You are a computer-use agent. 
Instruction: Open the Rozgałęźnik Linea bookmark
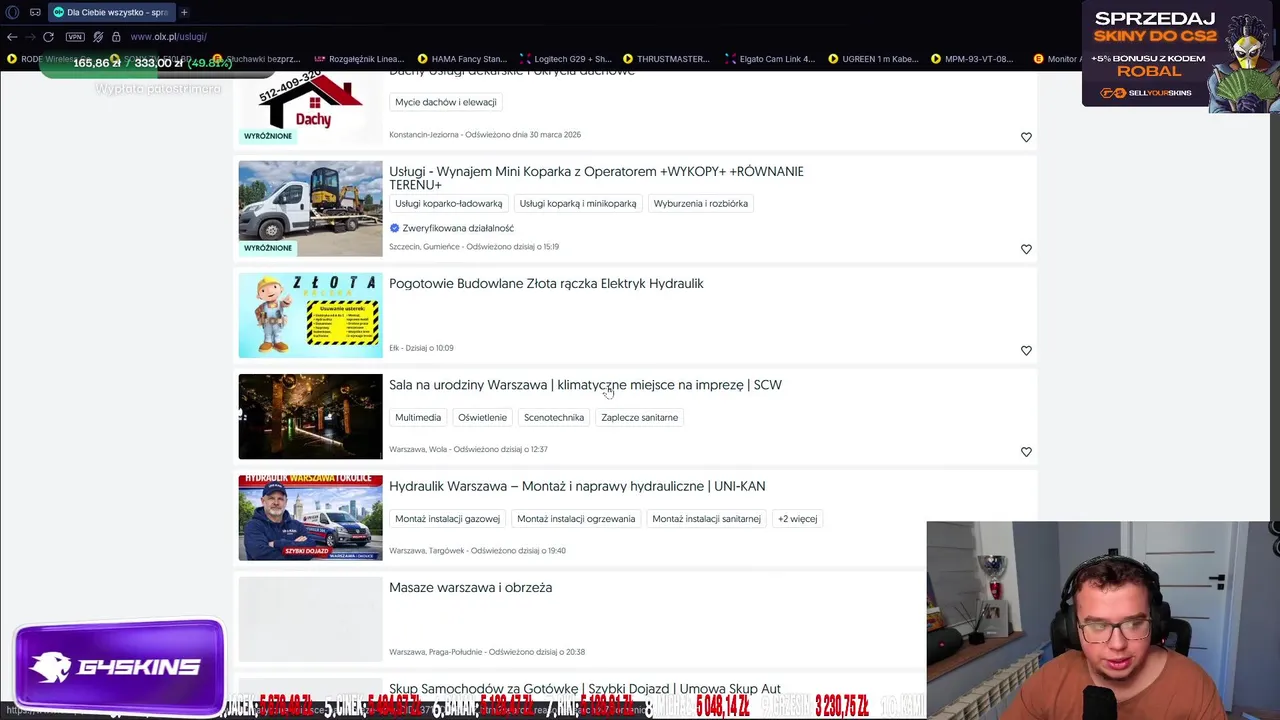(359, 59)
